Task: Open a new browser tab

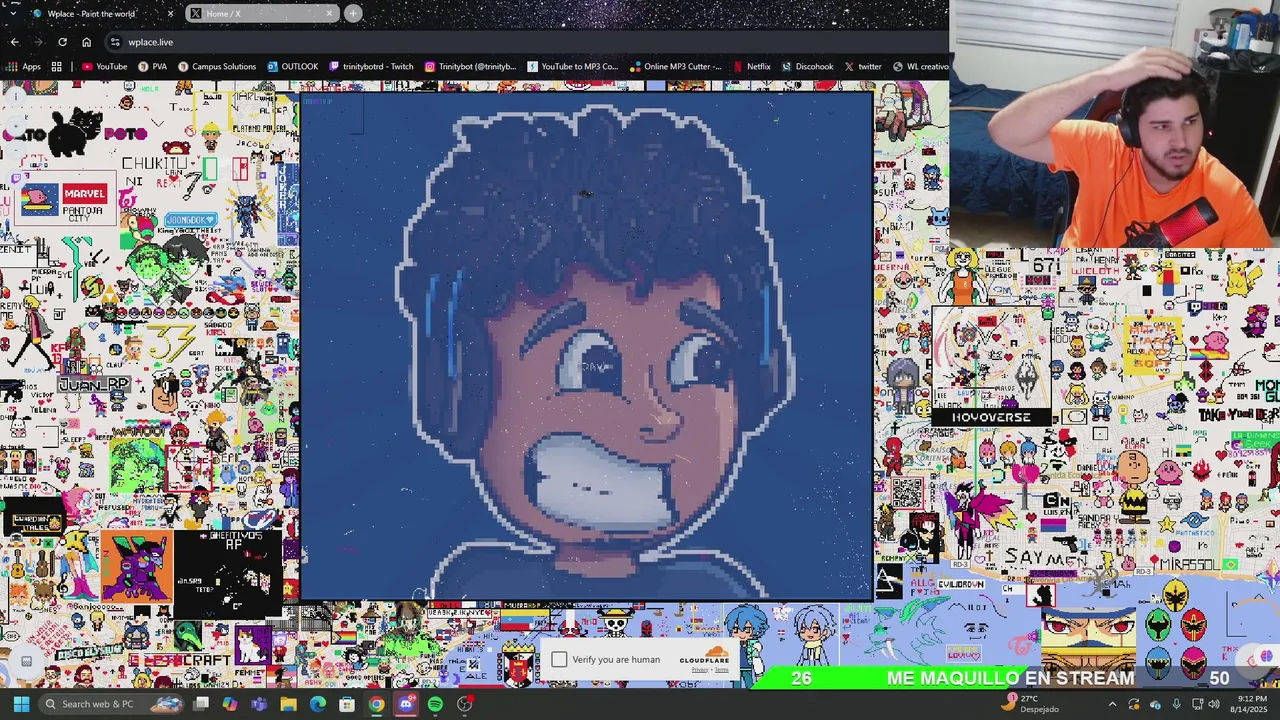Action: click(353, 13)
